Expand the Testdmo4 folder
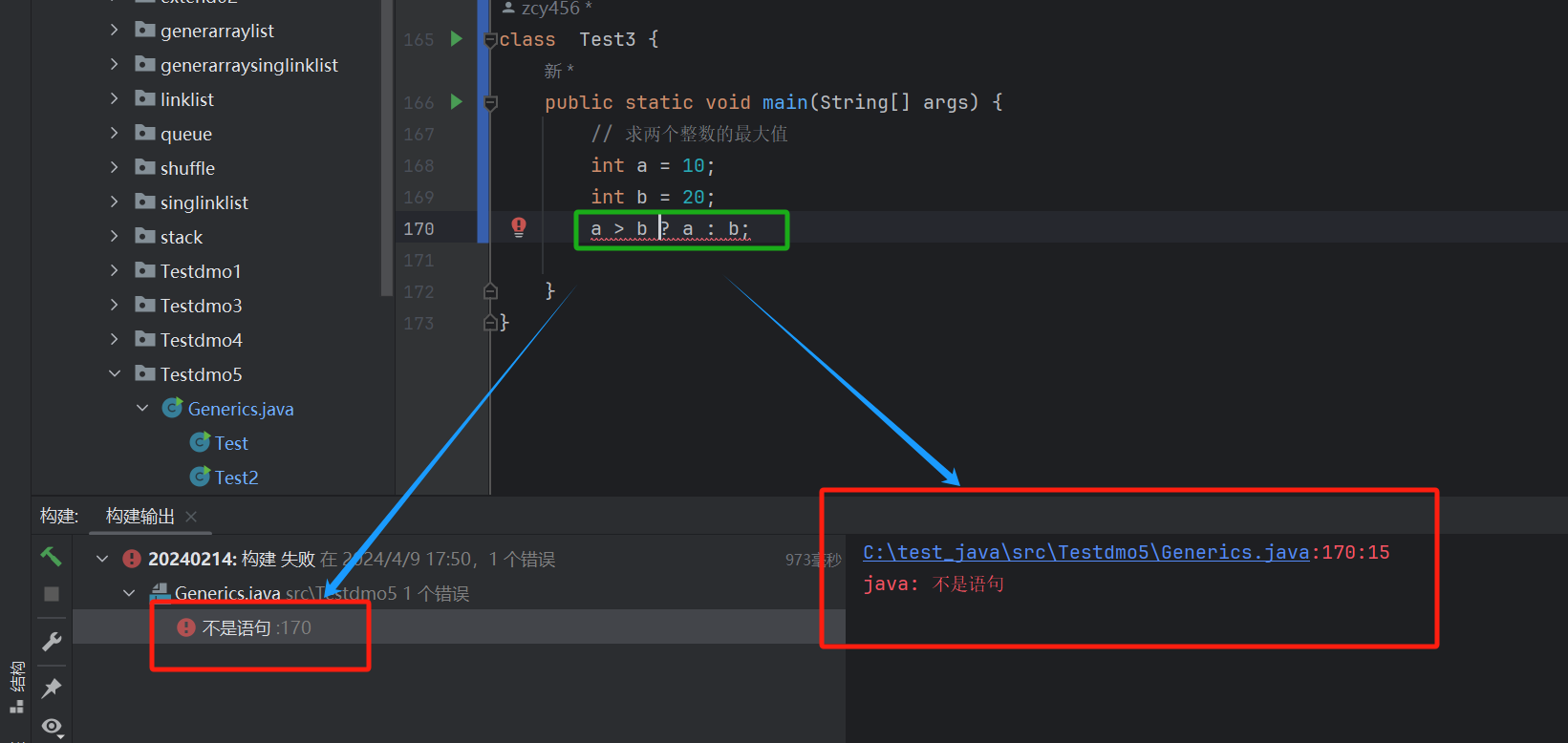Image resolution: width=1568 pixels, height=743 pixels. coord(115,340)
